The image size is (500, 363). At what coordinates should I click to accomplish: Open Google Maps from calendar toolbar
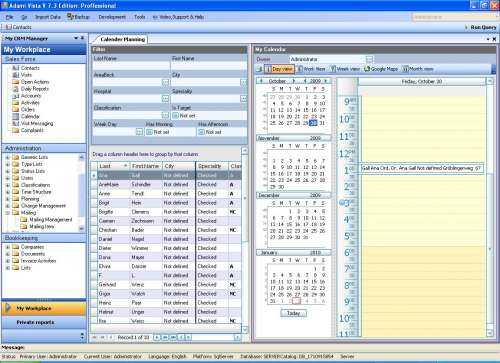381,69
